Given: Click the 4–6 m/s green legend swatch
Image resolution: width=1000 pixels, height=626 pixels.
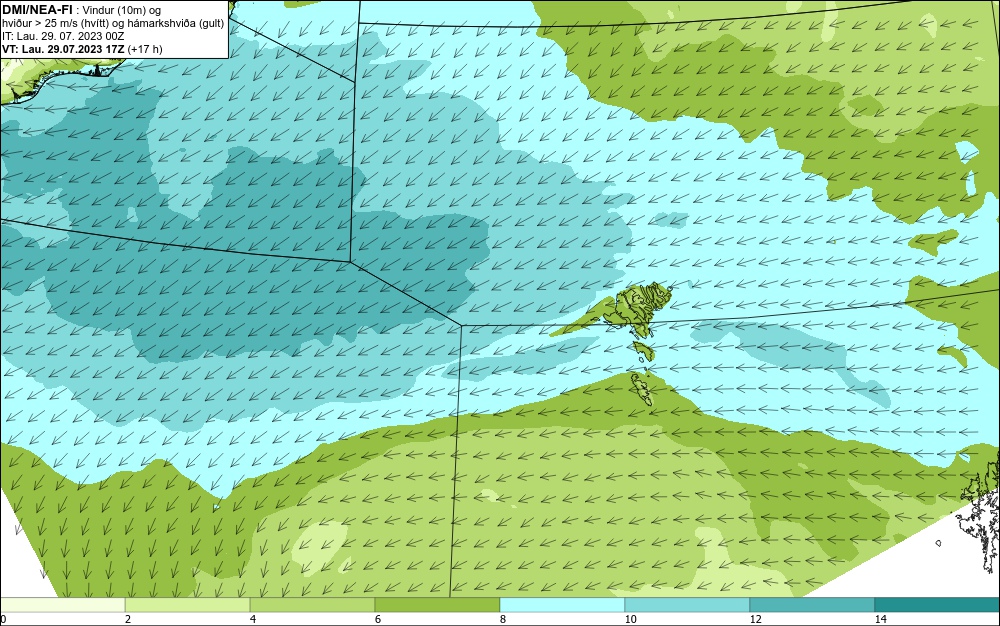Looking at the screenshot, I should coord(312,605).
